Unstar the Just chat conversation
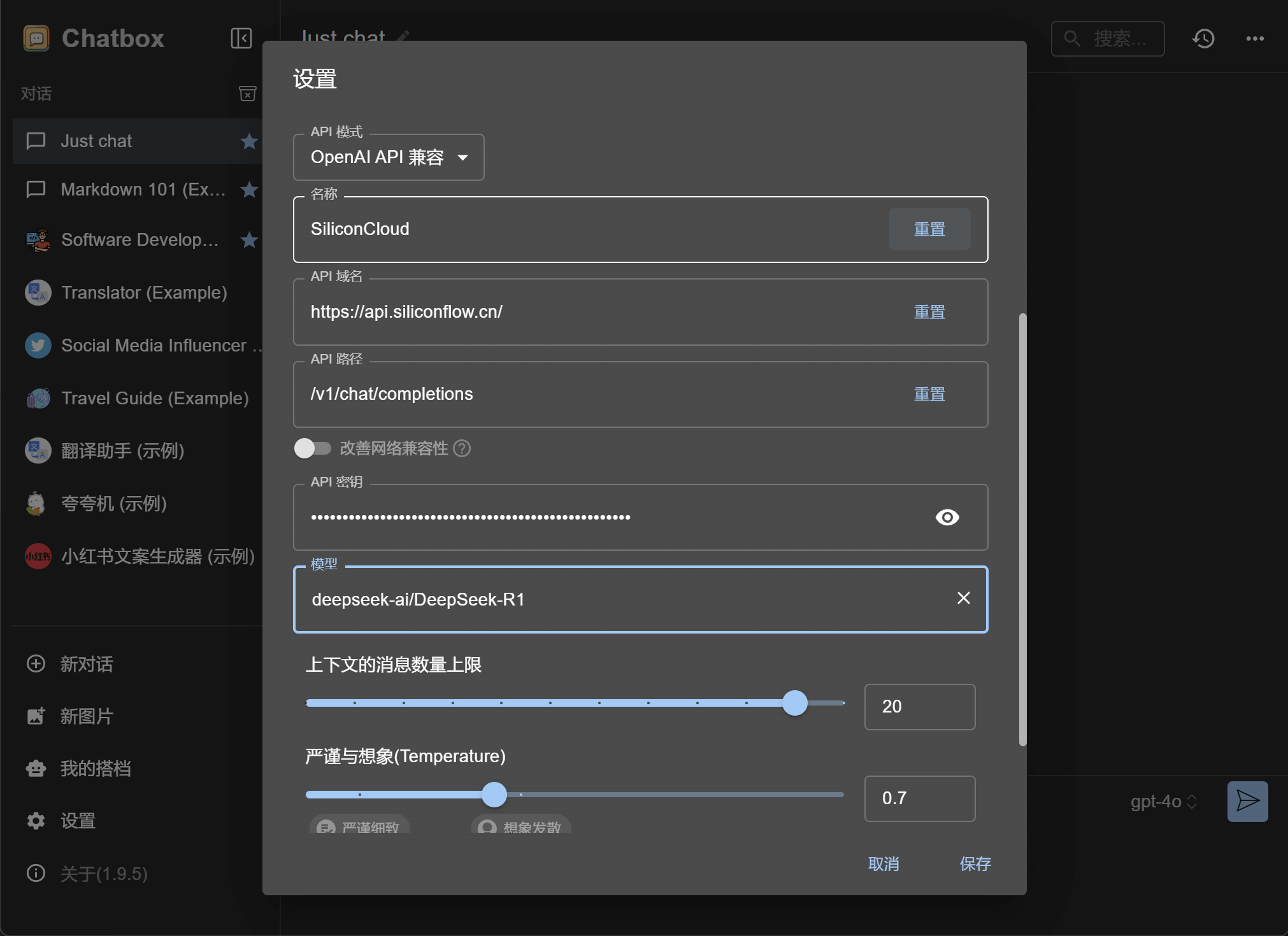1288x936 pixels. tap(249, 141)
